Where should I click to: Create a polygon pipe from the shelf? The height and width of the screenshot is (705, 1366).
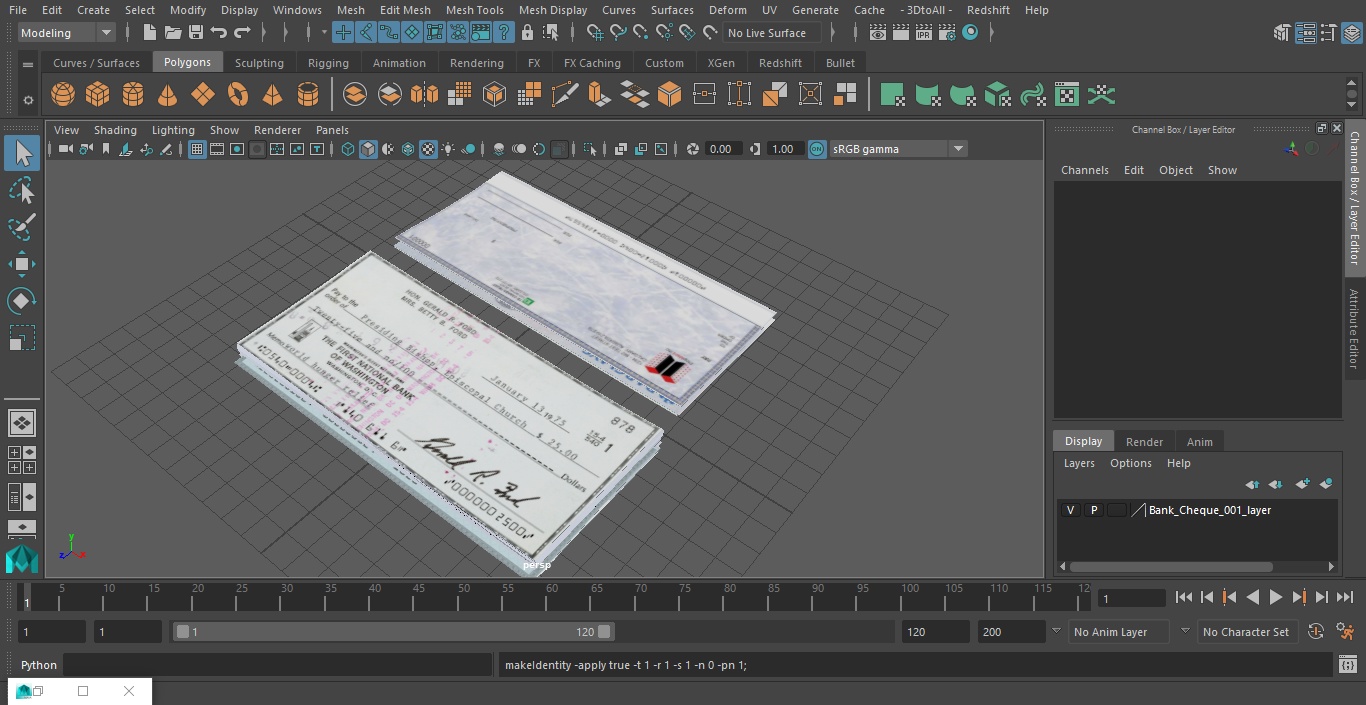click(308, 95)
